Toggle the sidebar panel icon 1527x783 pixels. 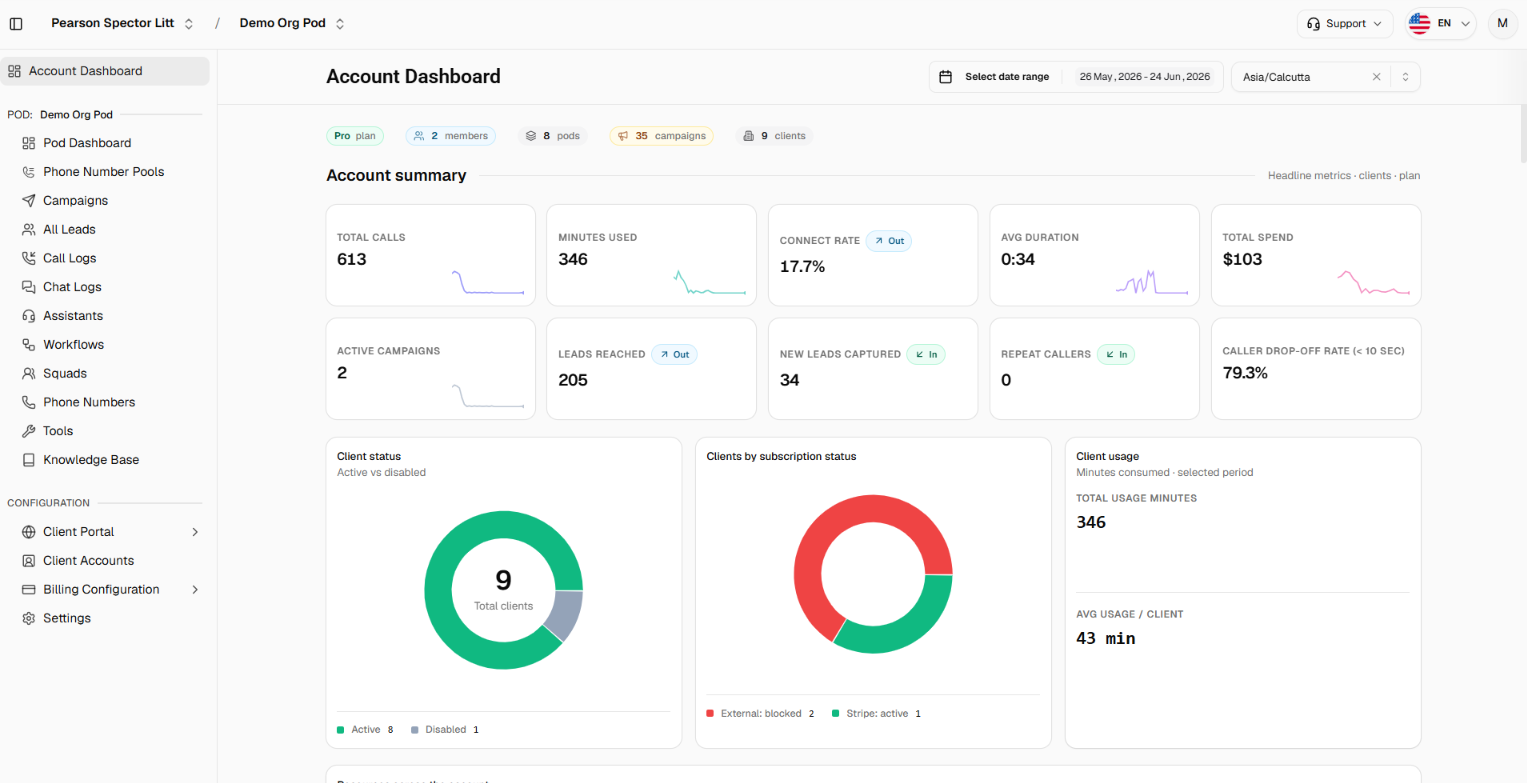[16, 23]
